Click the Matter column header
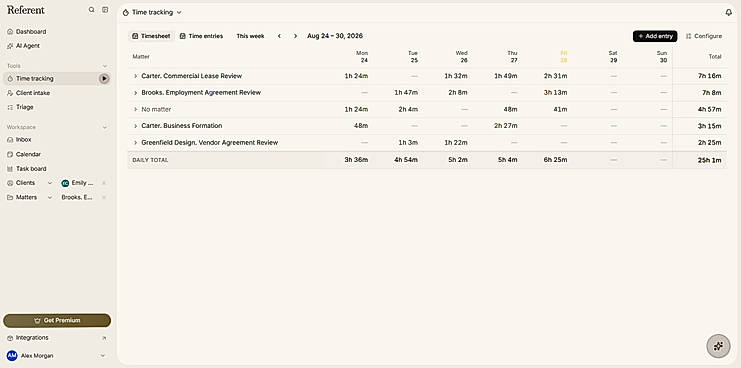741x368 pixels. click(x=141, y=57)
